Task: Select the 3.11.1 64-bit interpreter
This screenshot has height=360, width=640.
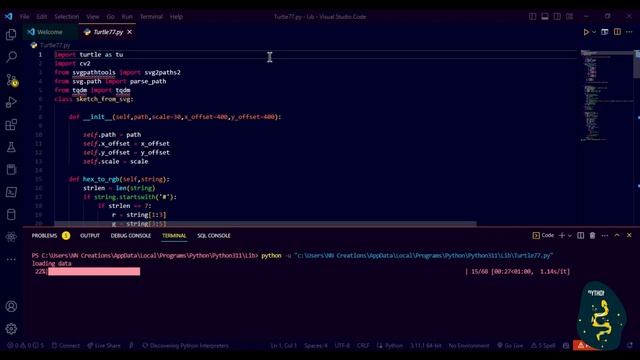Action: [x=426, y=346]
